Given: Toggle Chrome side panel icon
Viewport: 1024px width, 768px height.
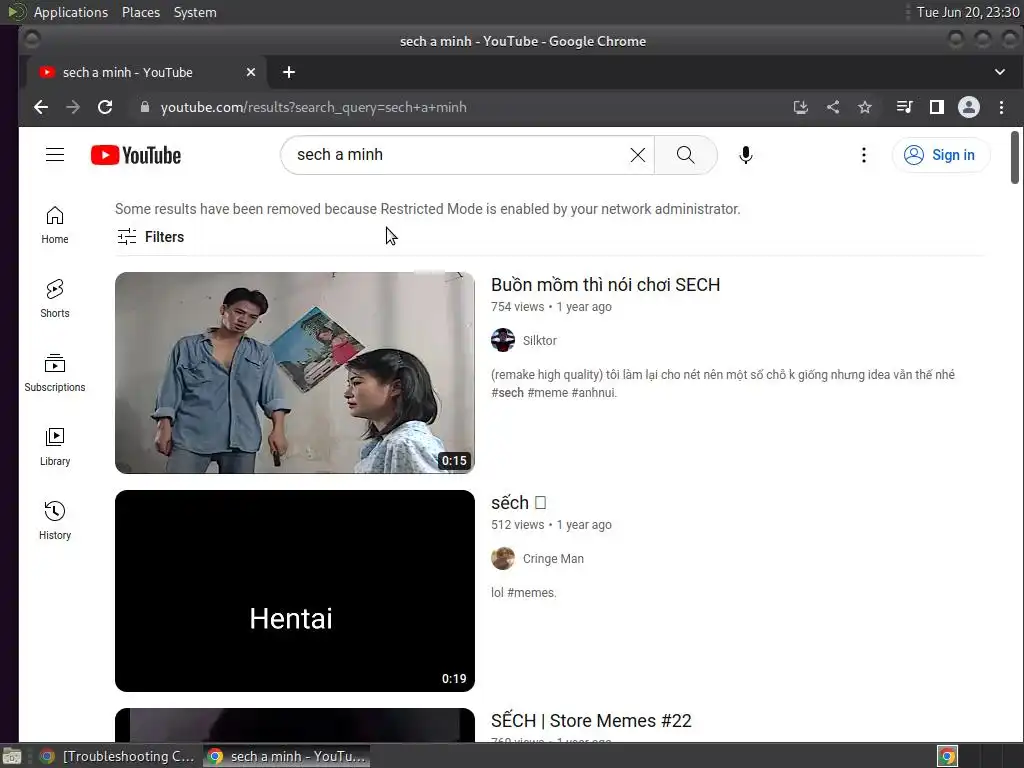Looking at the screenshot, I should click(936, 107).
